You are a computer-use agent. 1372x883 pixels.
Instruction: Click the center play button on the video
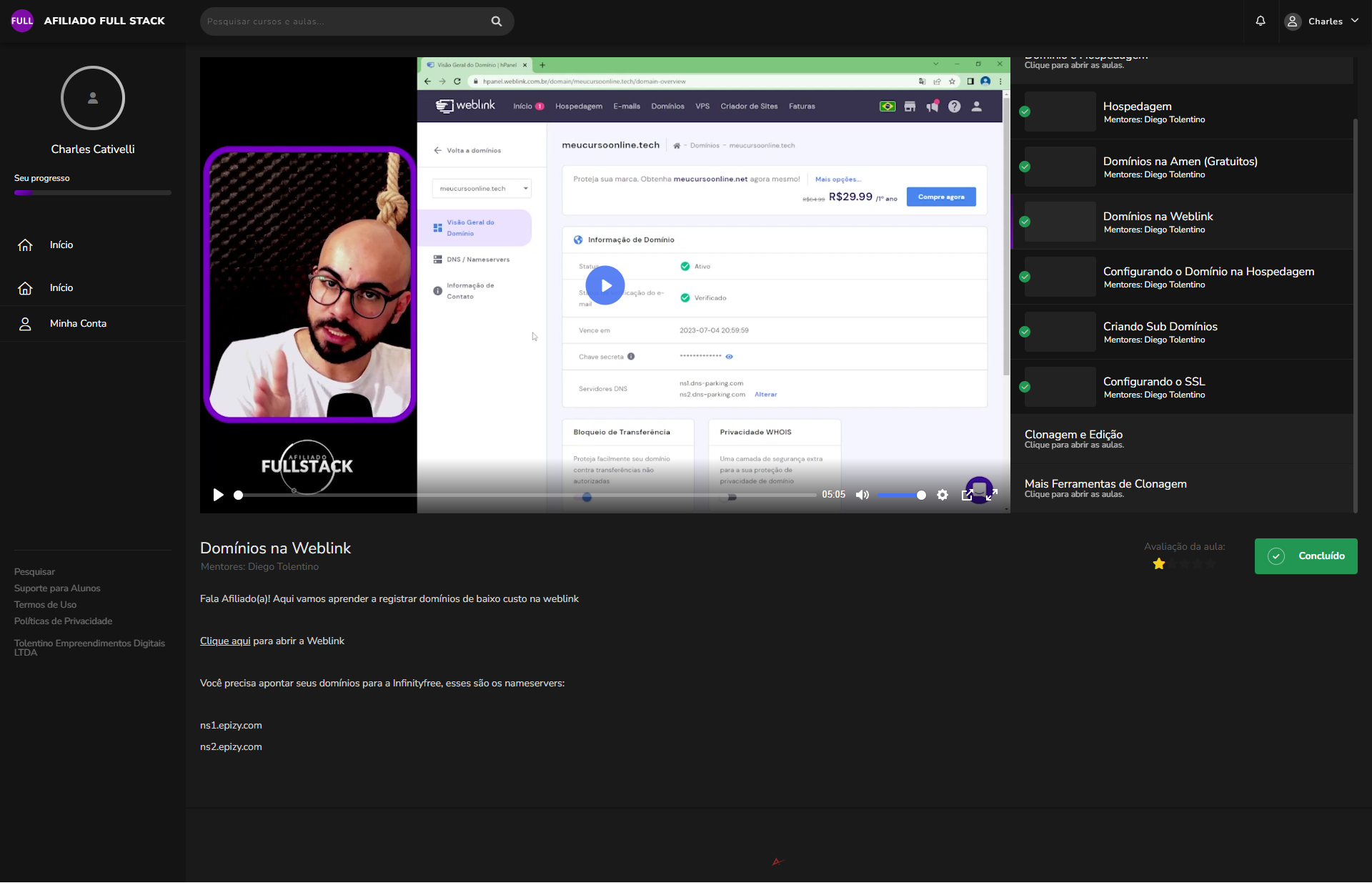tap(605, 285)
